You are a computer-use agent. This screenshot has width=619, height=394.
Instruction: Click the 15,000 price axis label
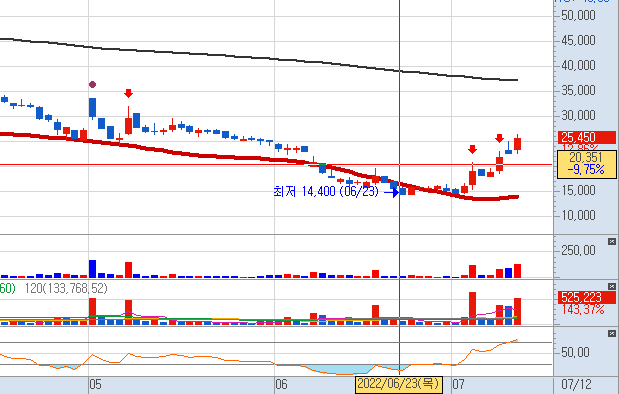coord(578,190)
